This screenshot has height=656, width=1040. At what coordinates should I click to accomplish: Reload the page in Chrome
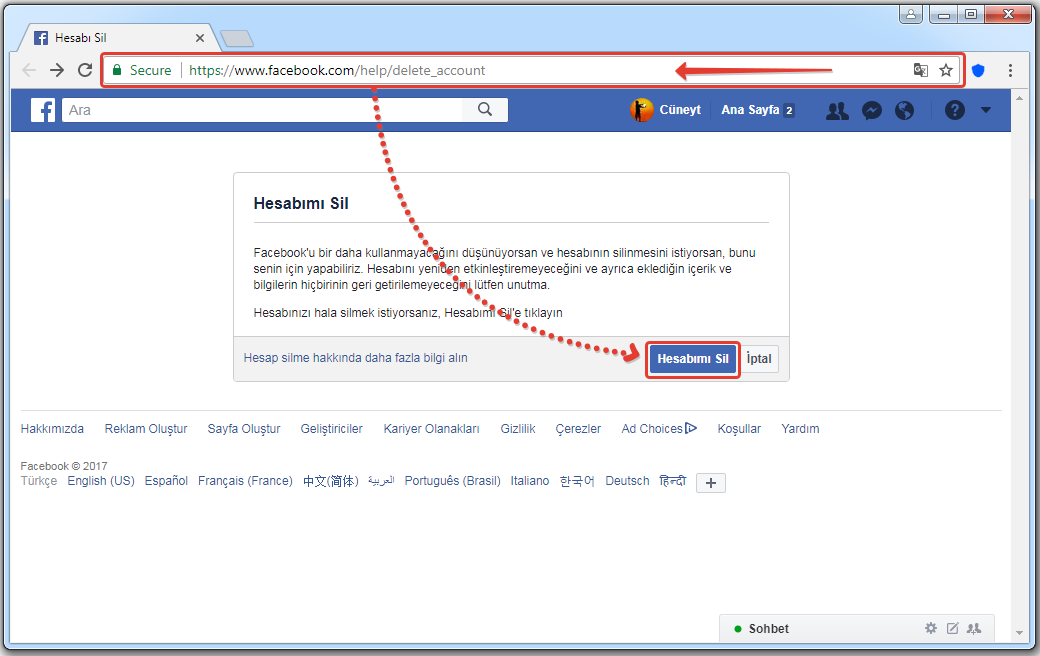point(85,70)
